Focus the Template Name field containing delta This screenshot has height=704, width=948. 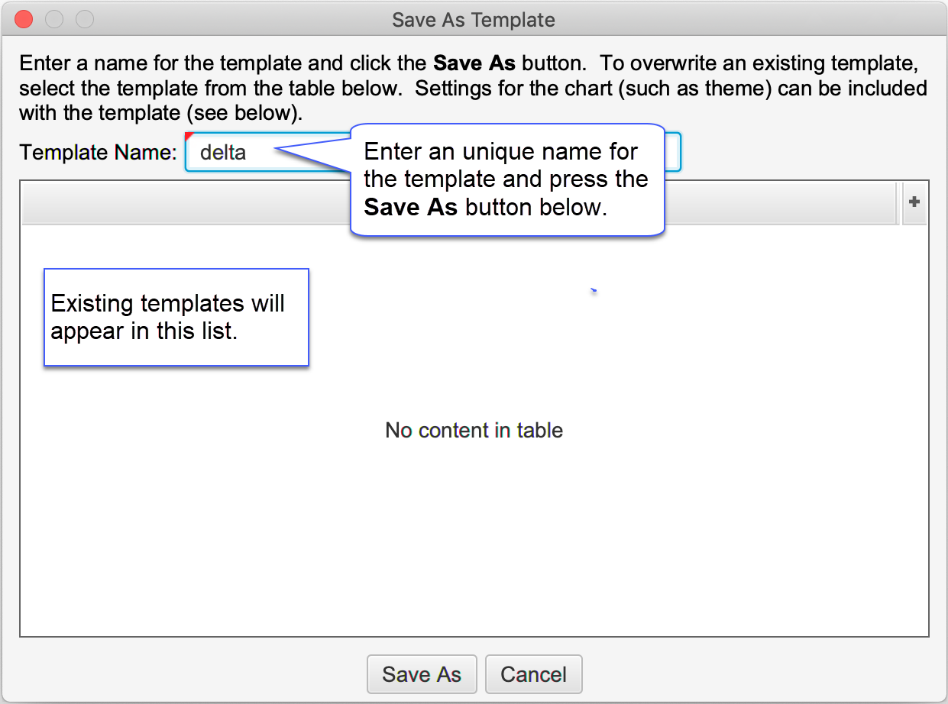pos(240,153)
